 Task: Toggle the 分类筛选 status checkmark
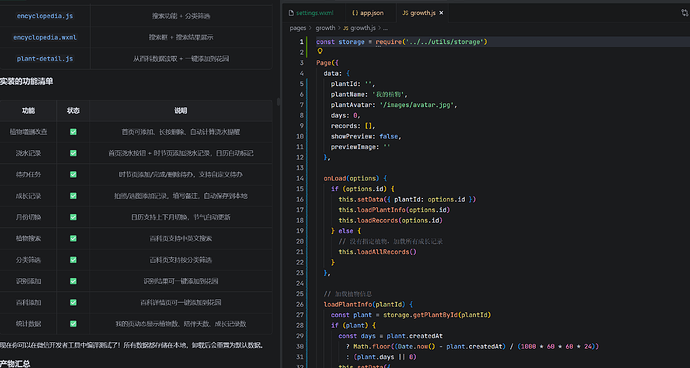pos(73,260)
